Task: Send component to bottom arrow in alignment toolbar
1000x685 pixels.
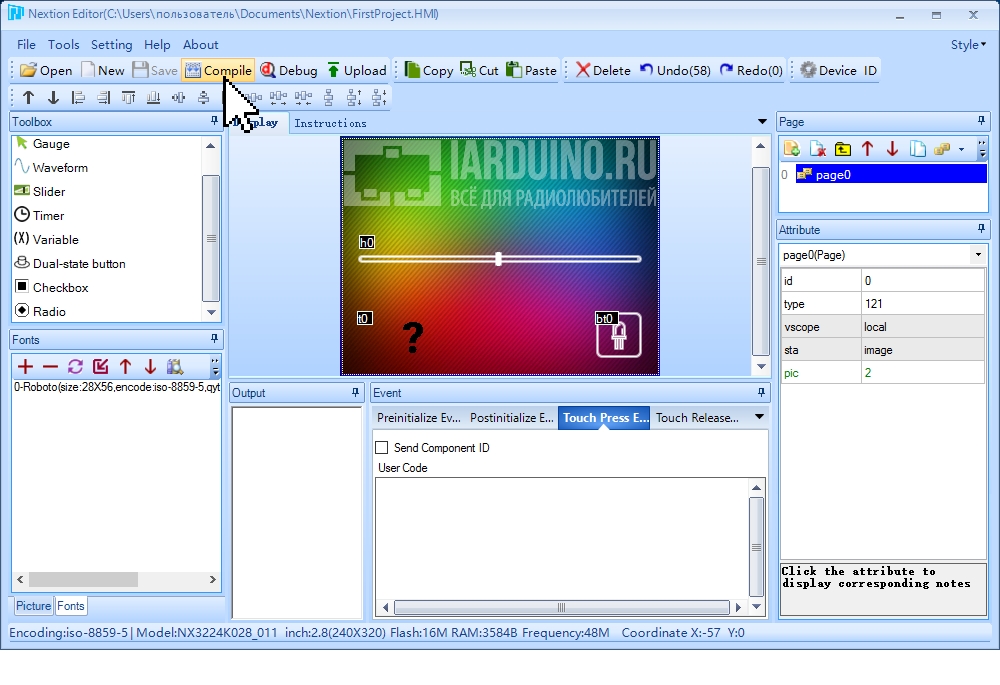Action: (54, 97)
